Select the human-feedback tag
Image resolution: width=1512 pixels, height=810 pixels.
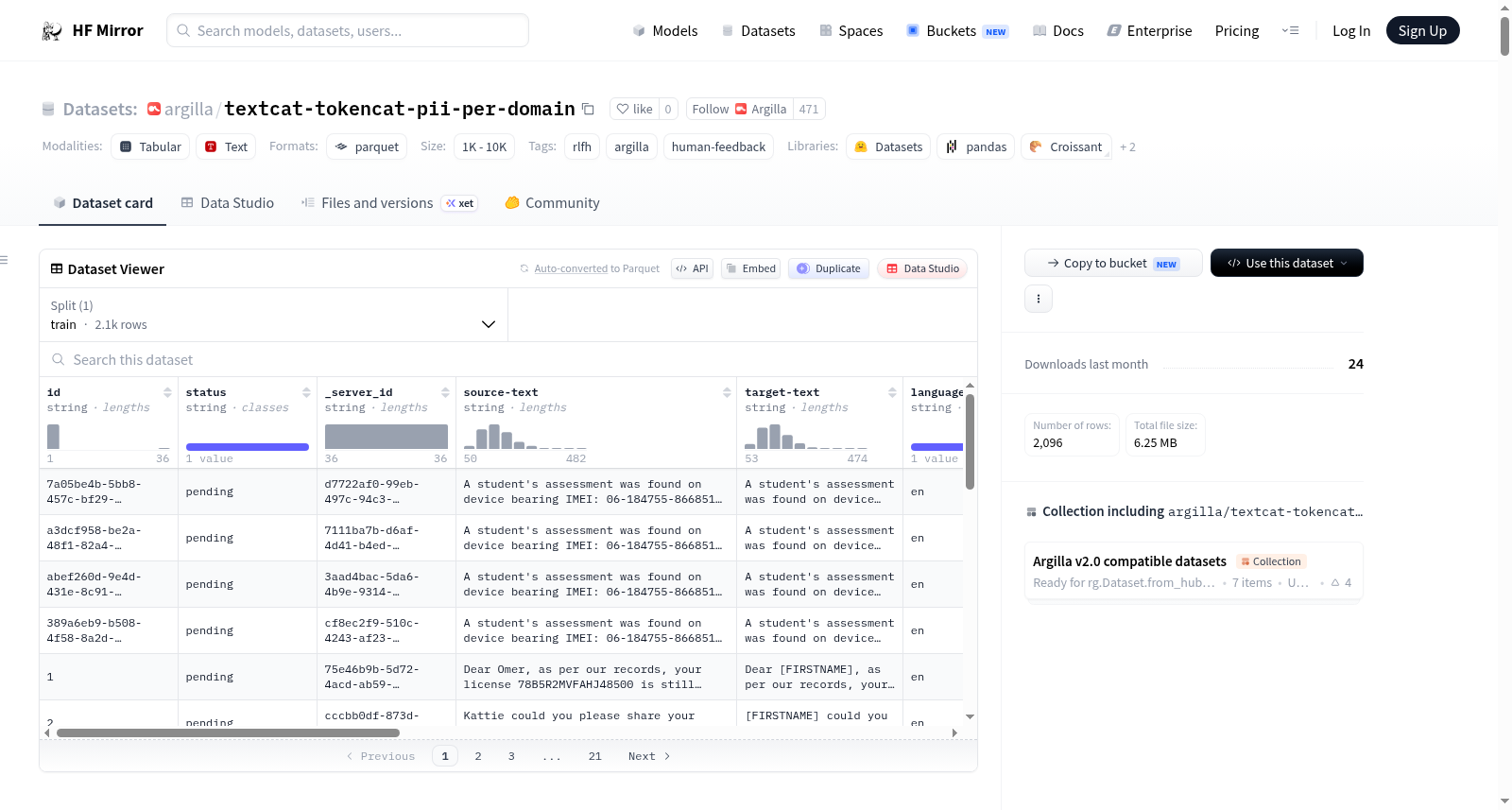tap(718, 147)
